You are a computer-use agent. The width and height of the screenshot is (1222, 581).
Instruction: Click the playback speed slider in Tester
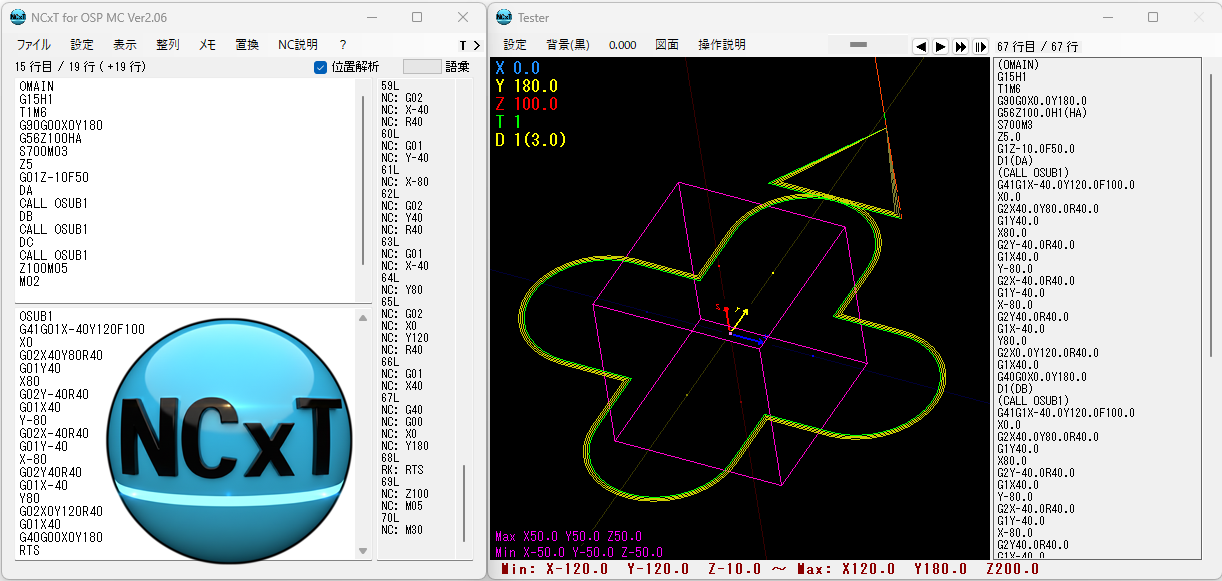click(860, 45)
